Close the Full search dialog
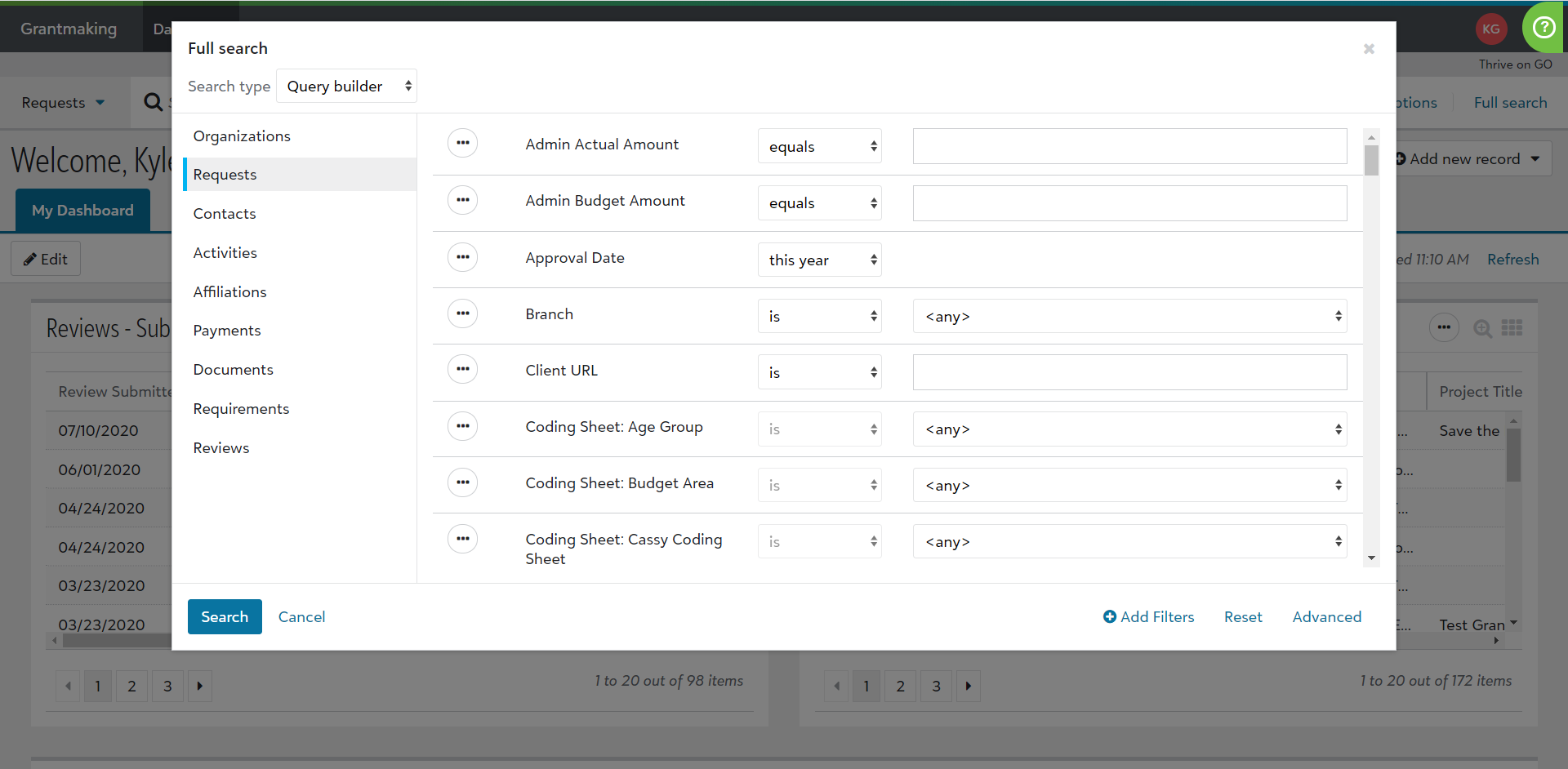 (1369, 49)
